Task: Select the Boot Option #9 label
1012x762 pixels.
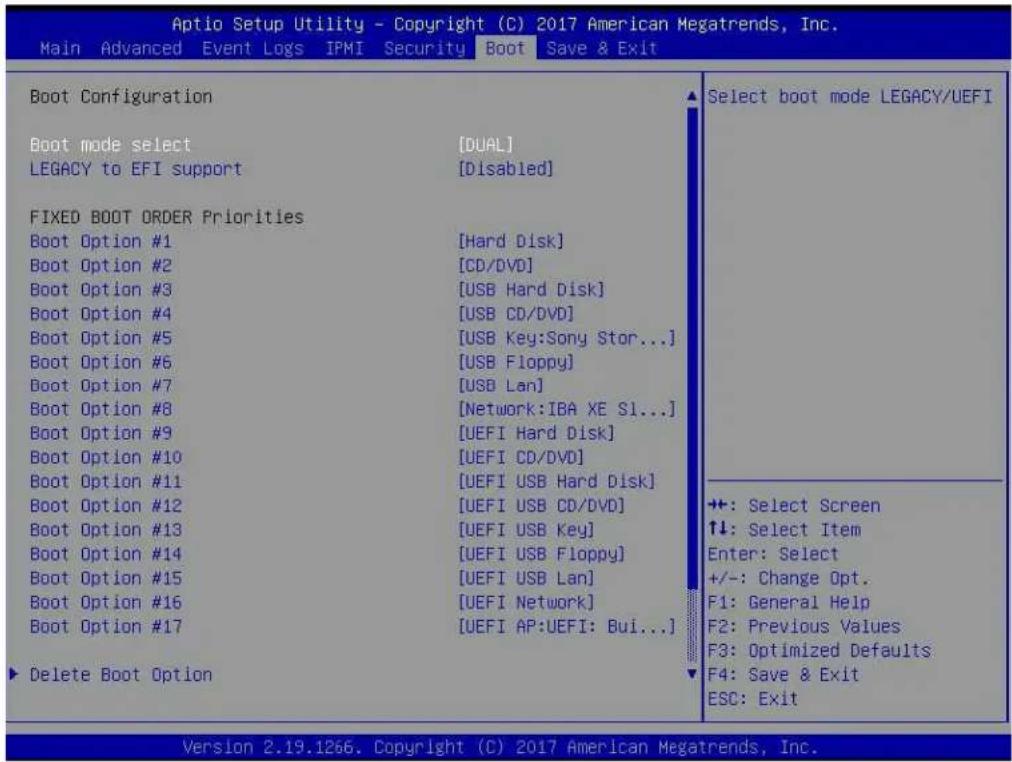Action: coord(101,434)
